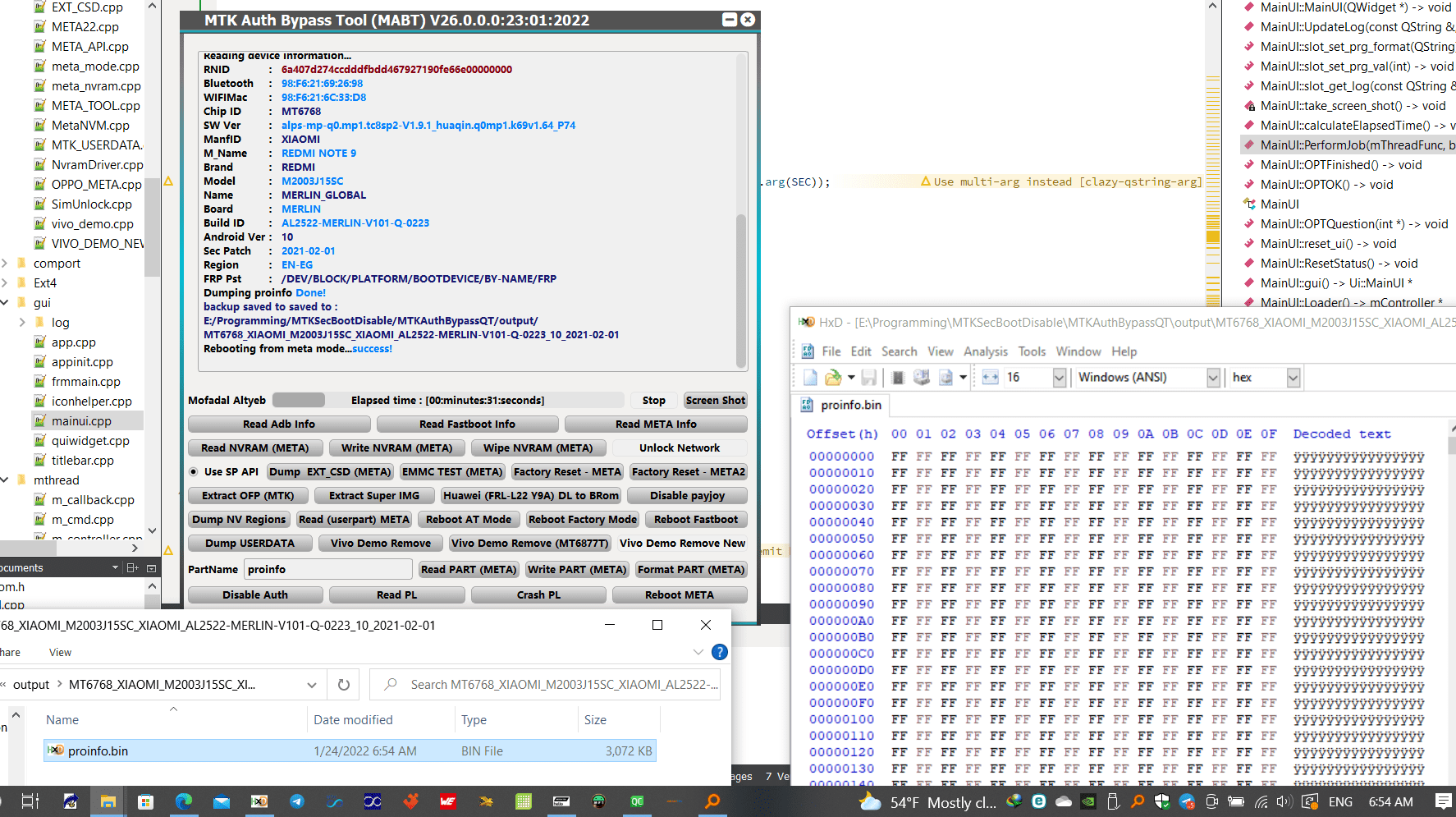Click the Save disk icon in HxD toolbar

point(869,377)
